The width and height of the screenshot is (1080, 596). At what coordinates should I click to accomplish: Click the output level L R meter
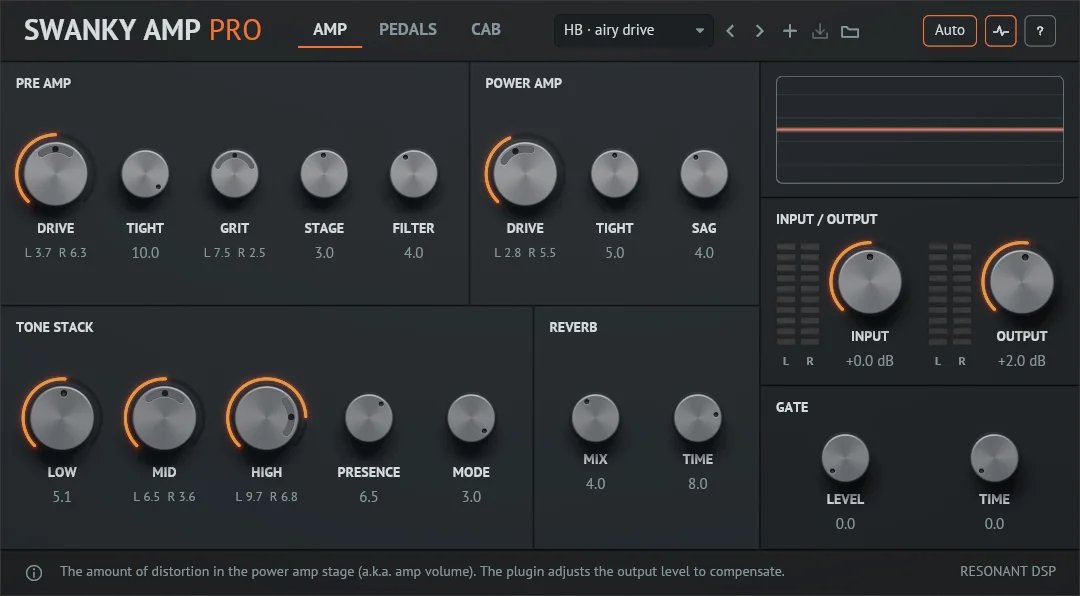[x=950, y=294]
